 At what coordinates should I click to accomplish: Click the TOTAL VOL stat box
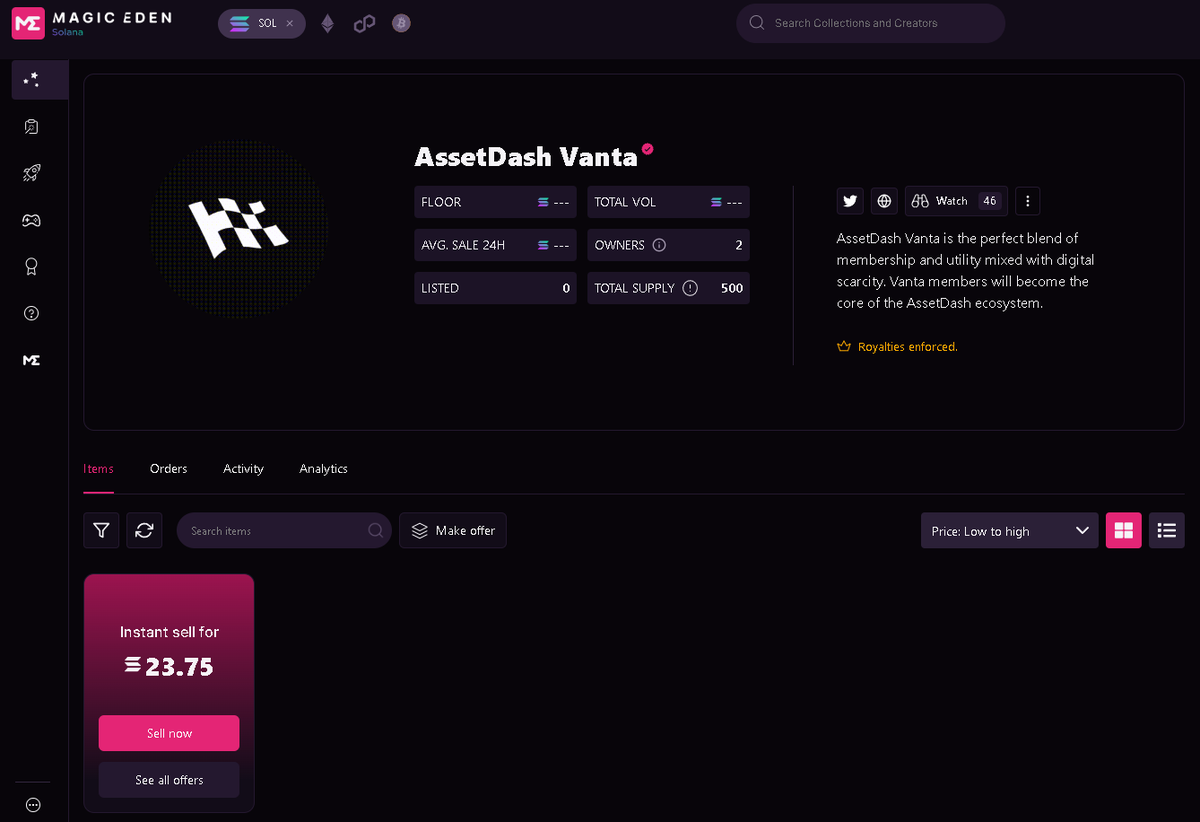point(668,202)
